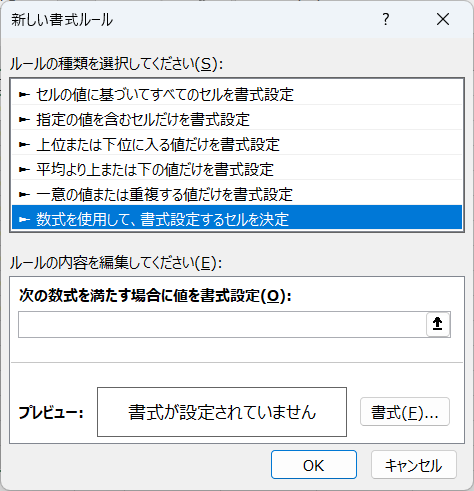Viewport: 474px width, 491px height.
Task: Click arrow bullet beside 数式を使用して rule
Action: pos(24,219)
